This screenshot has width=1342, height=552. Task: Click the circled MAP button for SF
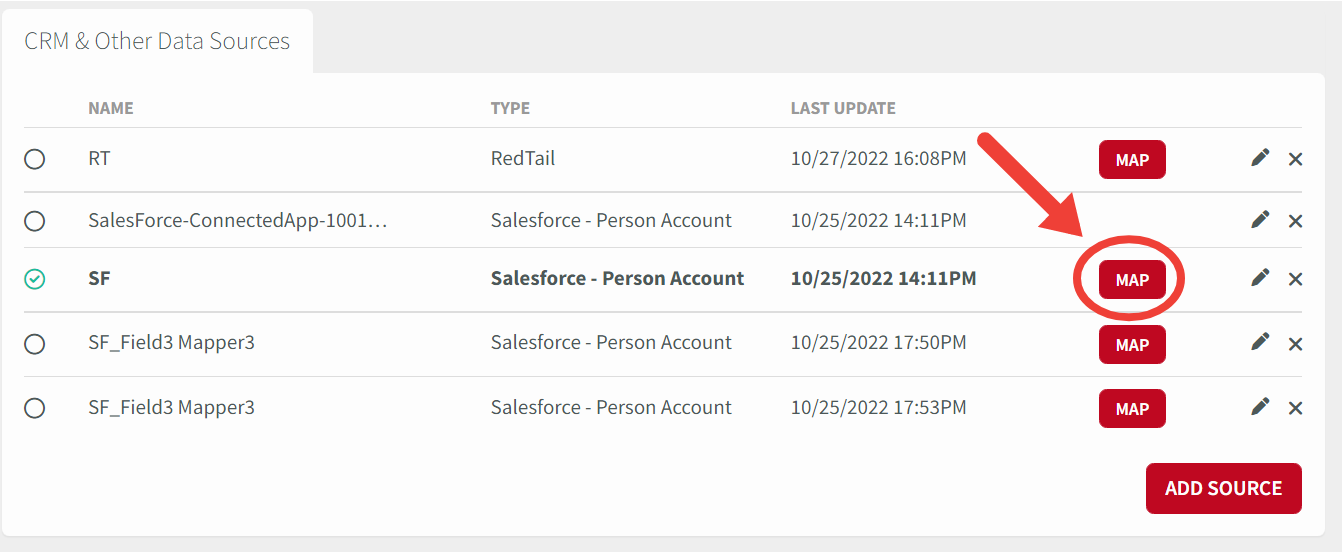tap(1132, 280)
